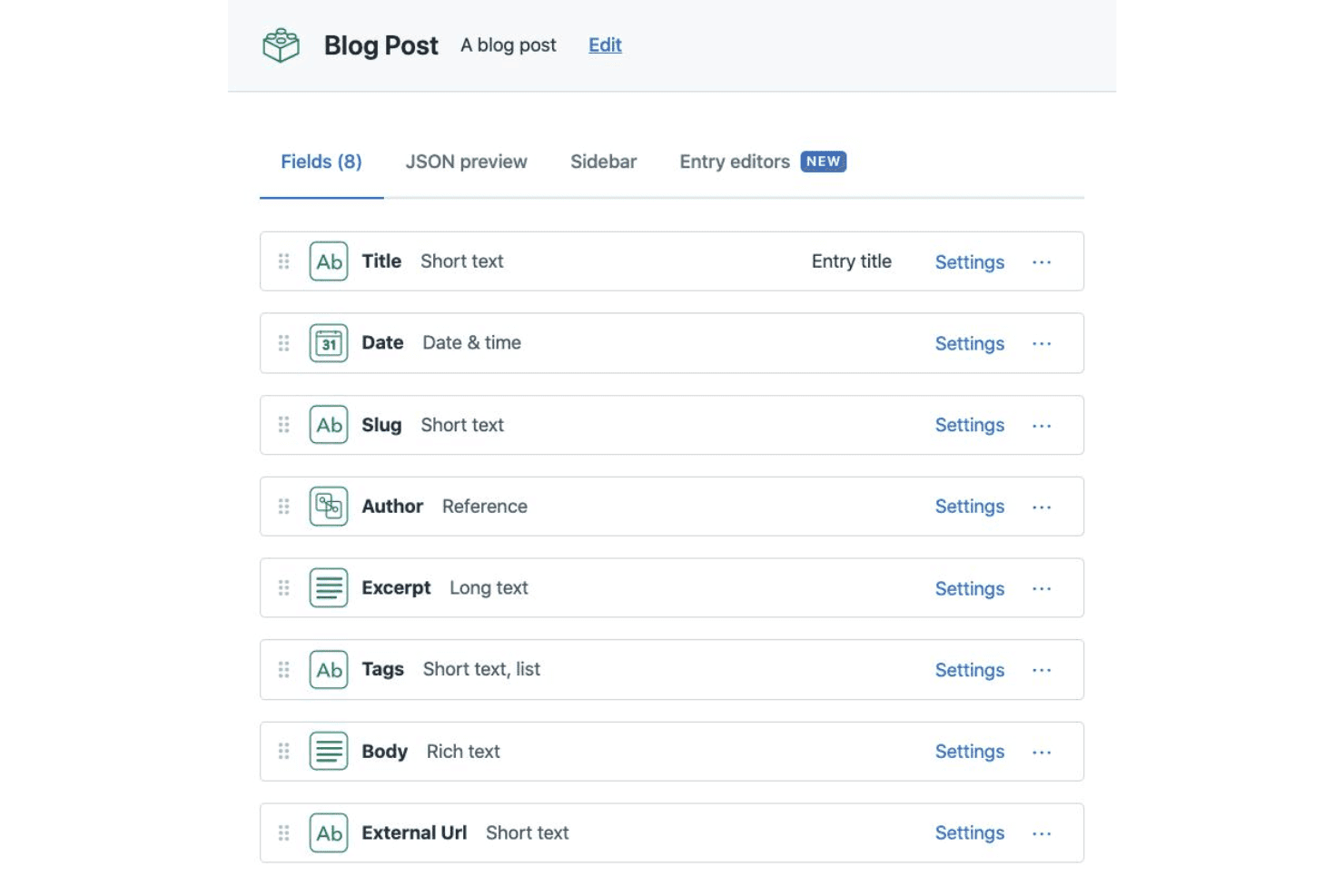
Task: Open Settings for the Excerpt field
Action: click(970, 589)
